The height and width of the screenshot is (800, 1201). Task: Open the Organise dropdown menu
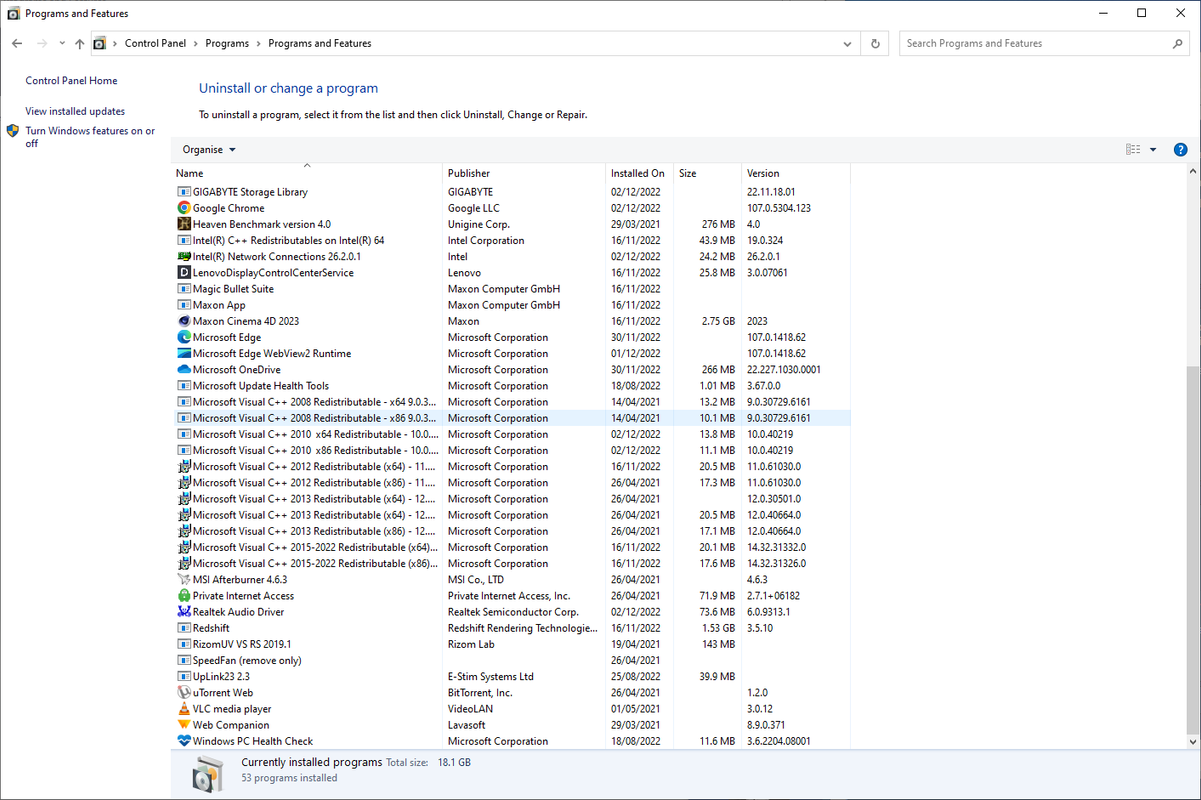click(209, 150)
